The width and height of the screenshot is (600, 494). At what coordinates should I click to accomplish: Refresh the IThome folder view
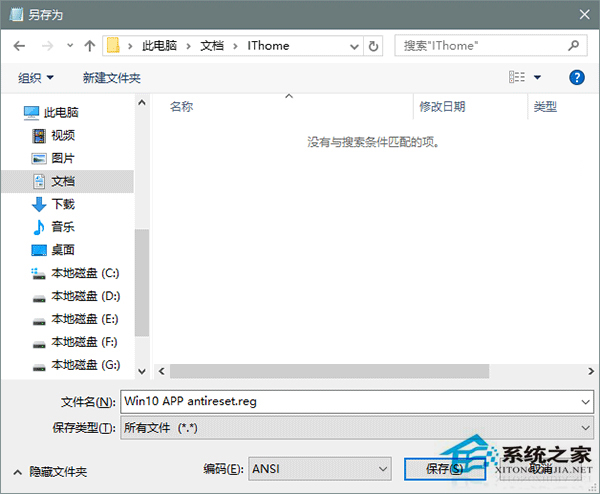pyautogui.click(x=373, y=46)
